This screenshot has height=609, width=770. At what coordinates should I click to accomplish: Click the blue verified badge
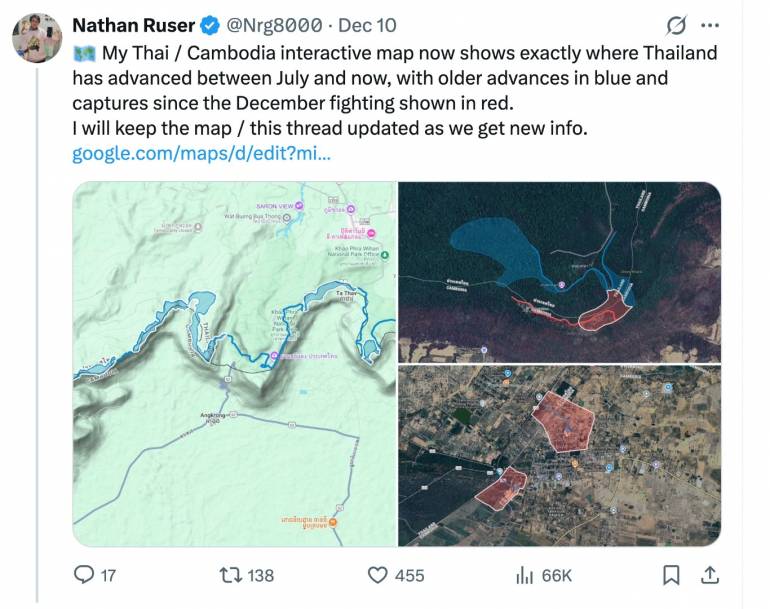click(x=209, y=25)
